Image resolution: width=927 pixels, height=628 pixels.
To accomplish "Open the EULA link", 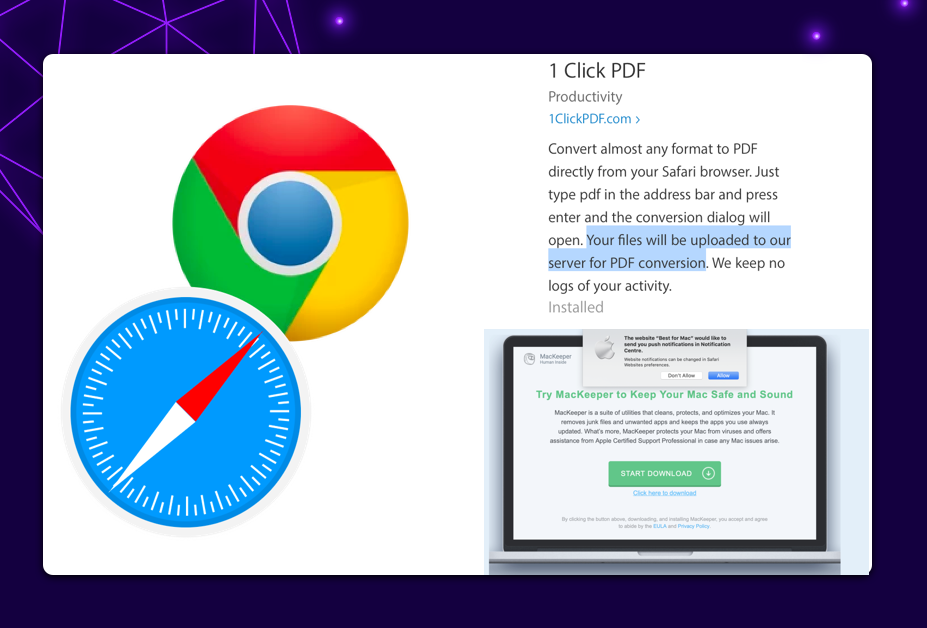I will (659, 526).
